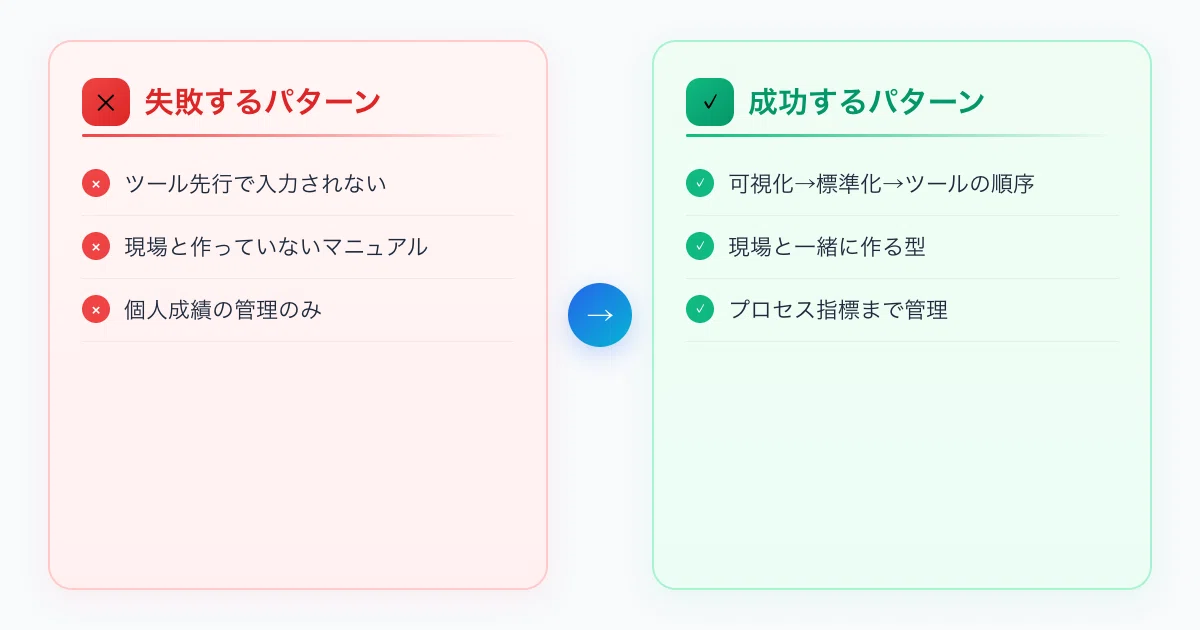The height and width of the screenshot is (630, 1200).
Task: Select the 失敗するパターン heading
Action: pos(262,102)
